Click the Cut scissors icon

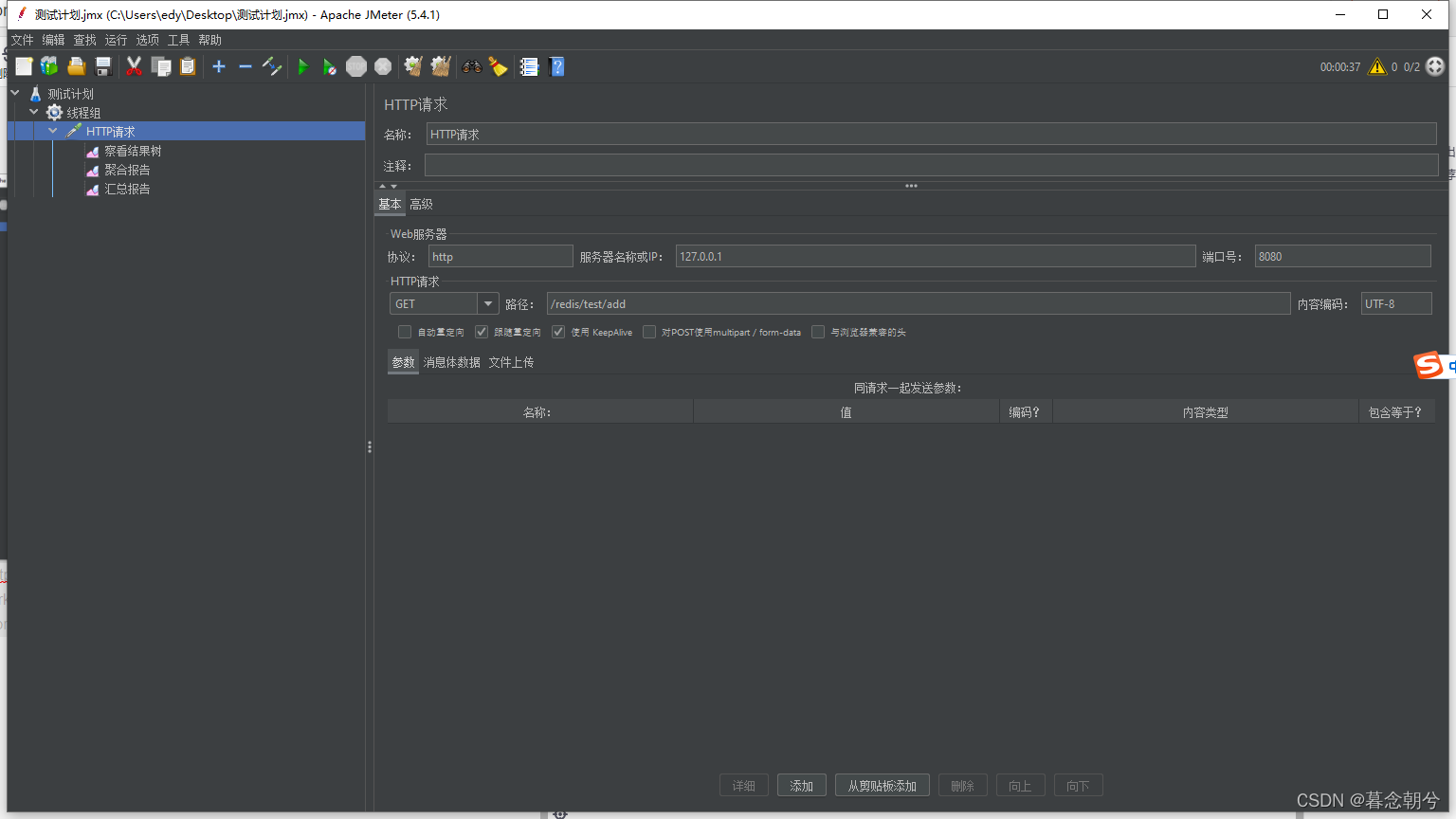134,66
